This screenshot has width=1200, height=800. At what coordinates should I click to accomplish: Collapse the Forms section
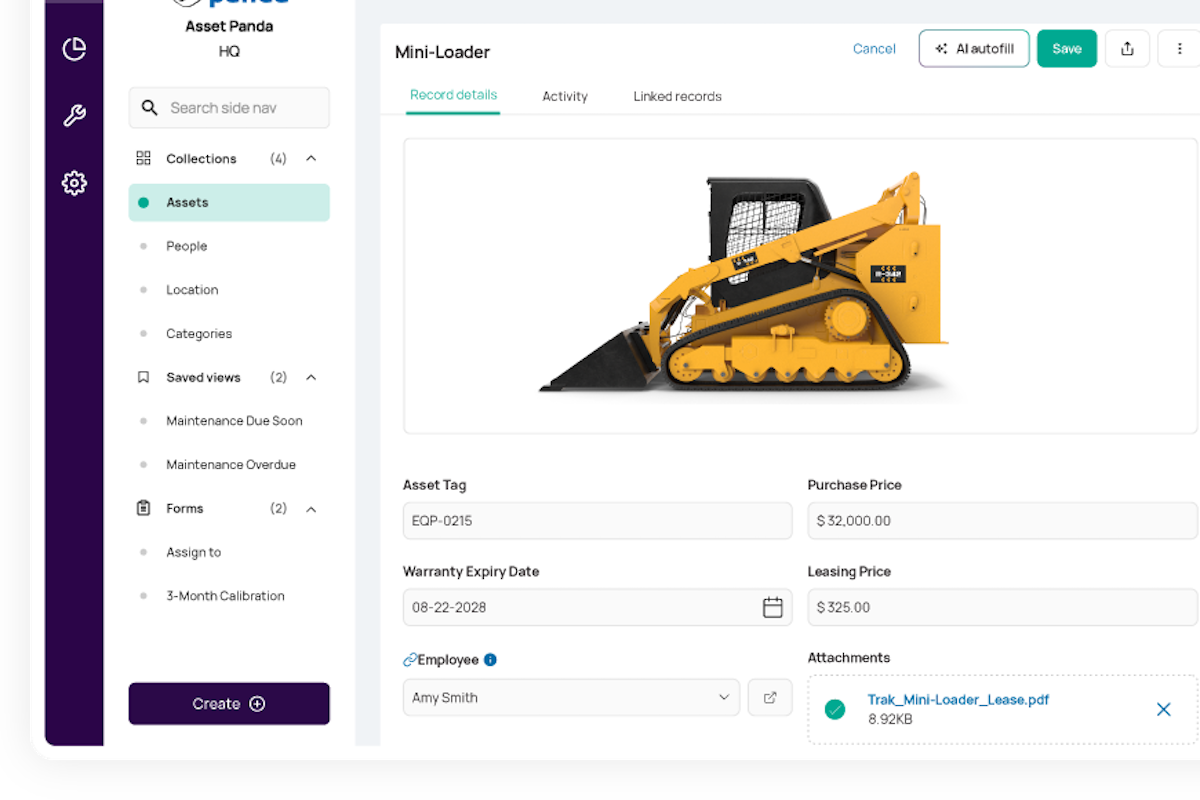[x=311, y=509]
